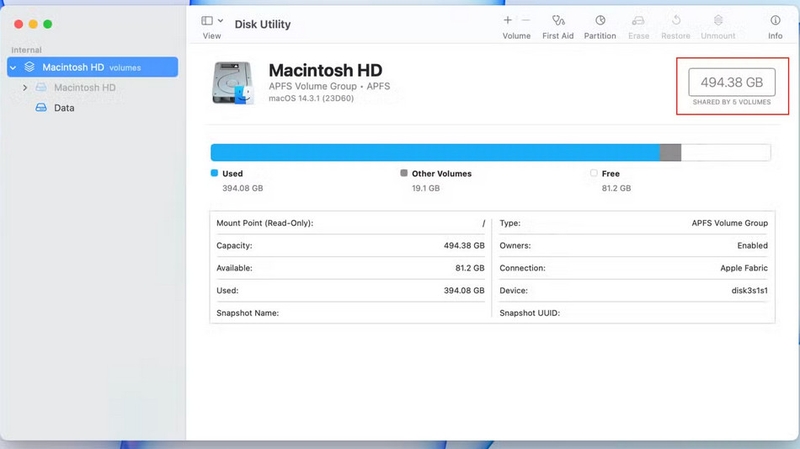Click the APFS Volume Group • APFS subtitle
This screenshot has height=449, width=800.
(x=330, y=86)
